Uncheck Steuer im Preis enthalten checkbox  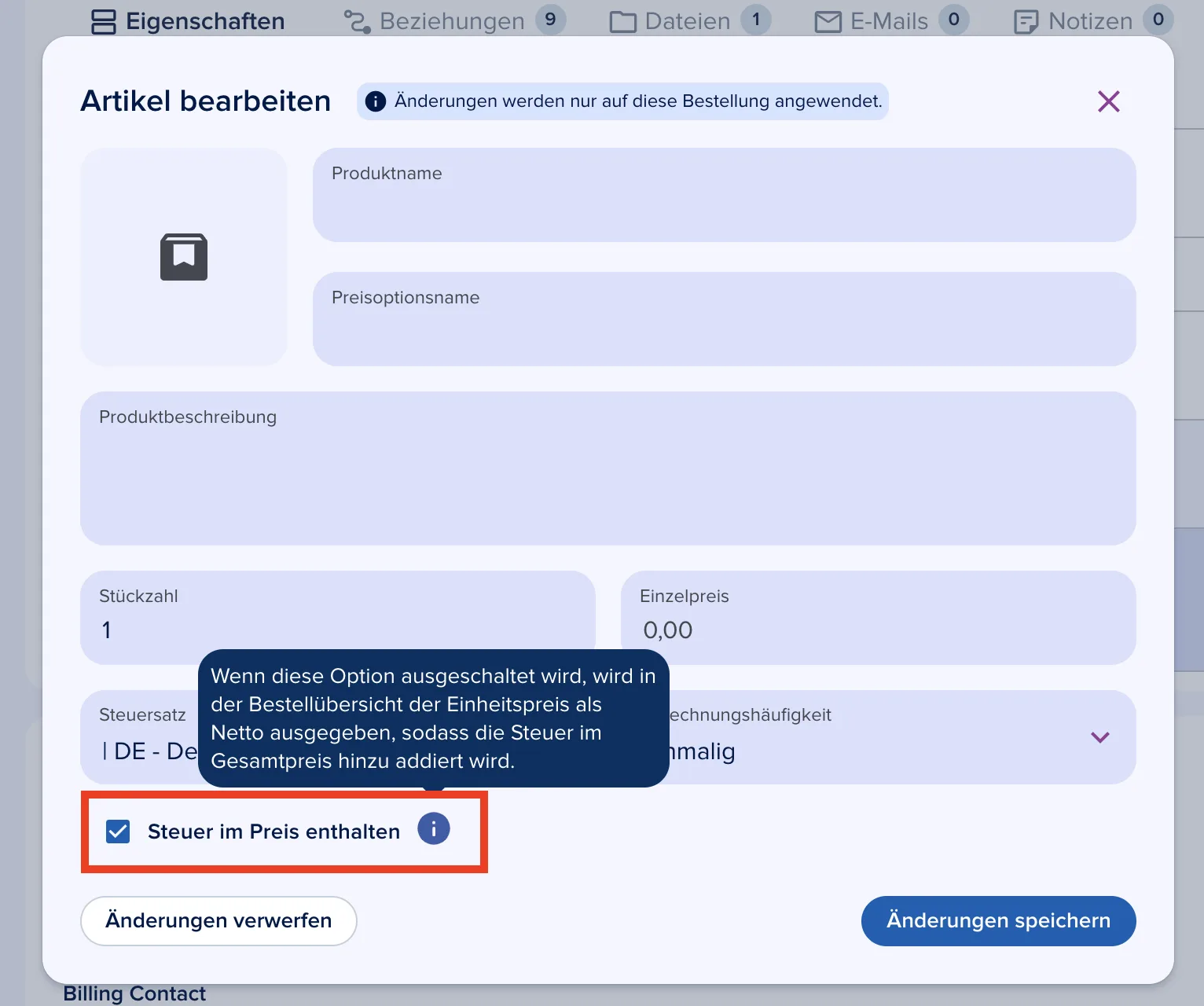[x=118, y=831]
